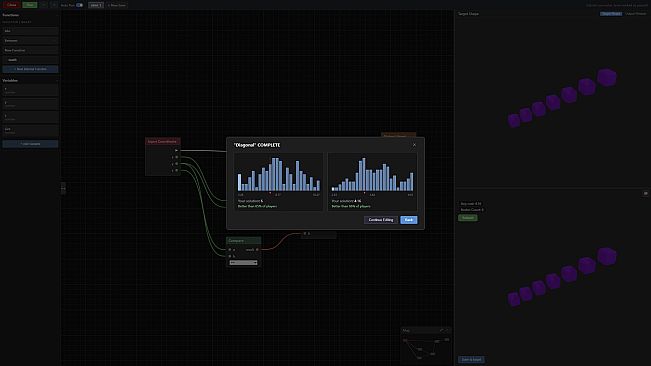Click the blue Back button in dialog

409,220
